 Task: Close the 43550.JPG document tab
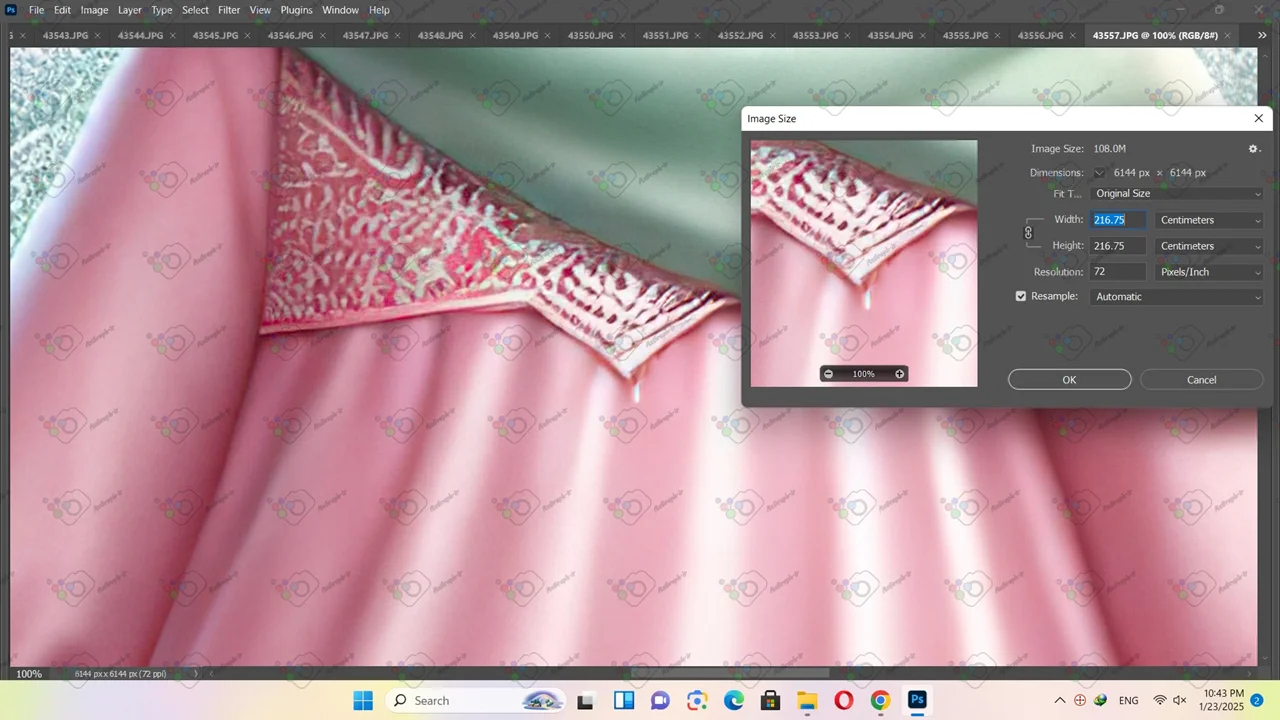(623, 35)
